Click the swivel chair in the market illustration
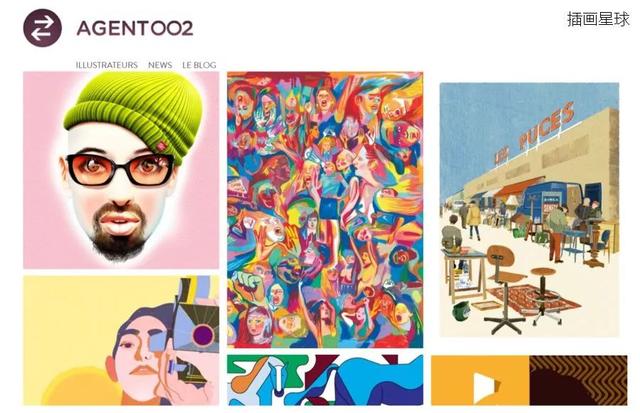The width and height of the screenshot is (640, 413). [x=504, y=288]
